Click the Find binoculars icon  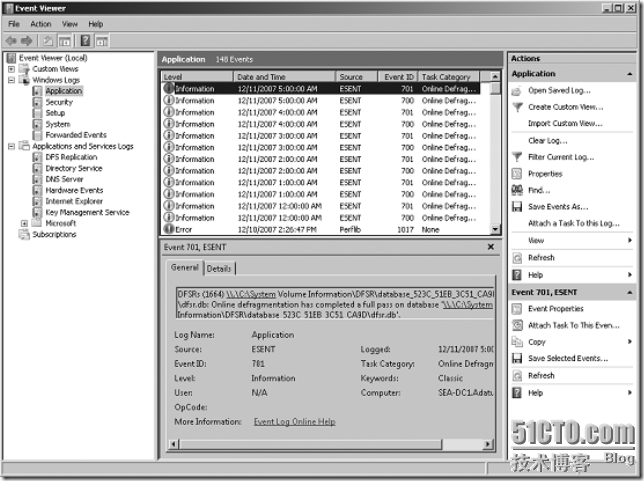click(517, 190)
